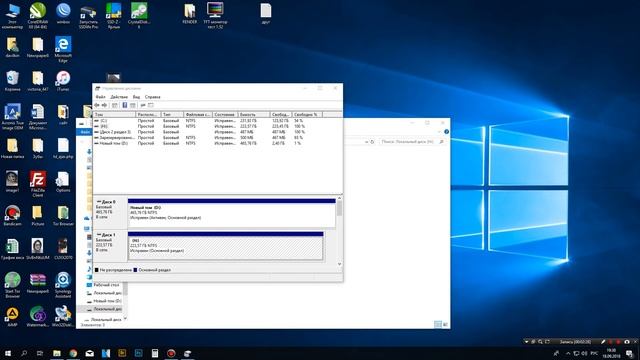Viewport: 640px width, 360px height.
Task: Open the Действие menu
Action: [x=119, y=97]
